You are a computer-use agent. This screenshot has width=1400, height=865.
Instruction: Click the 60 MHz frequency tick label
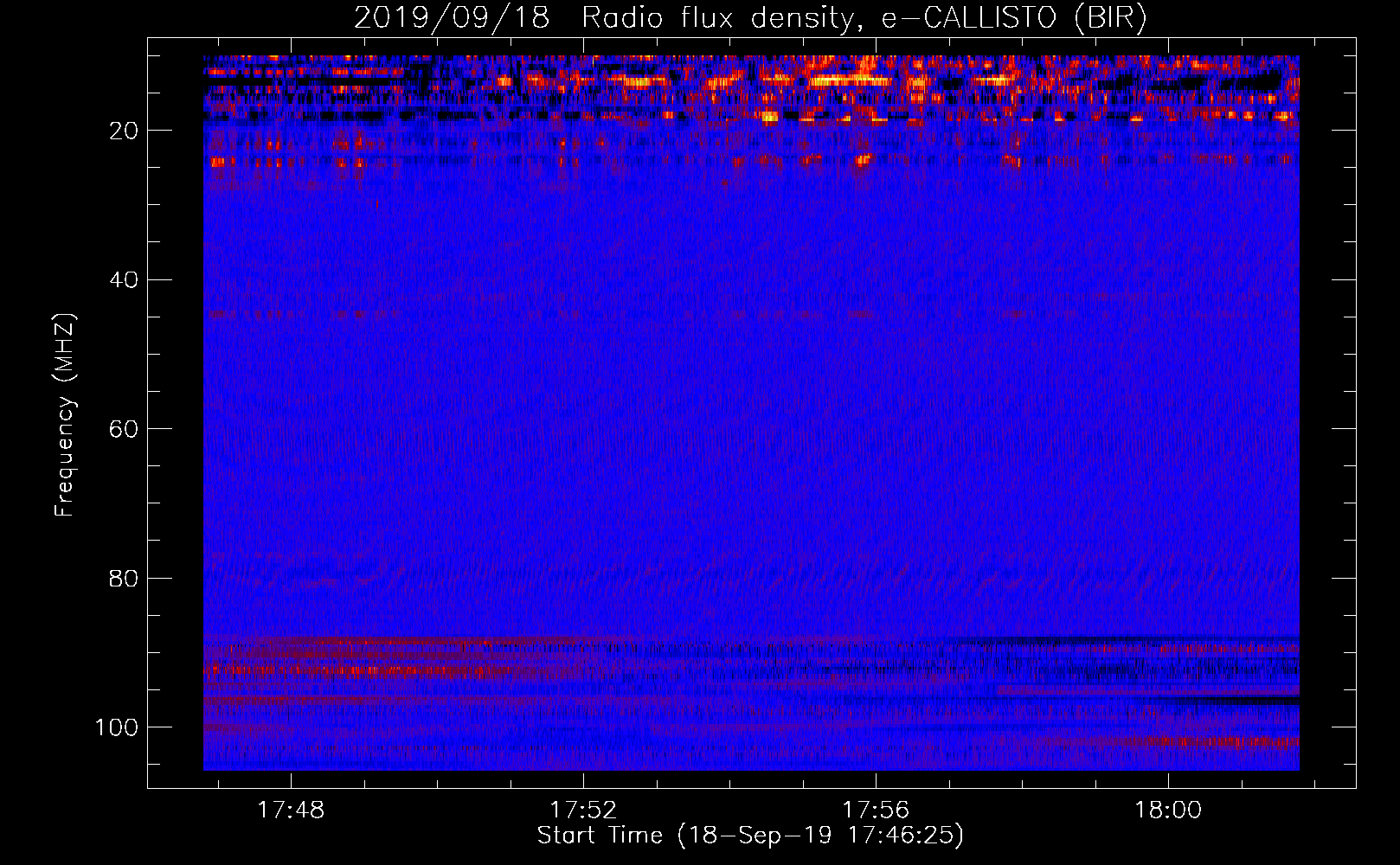(124, 429)
